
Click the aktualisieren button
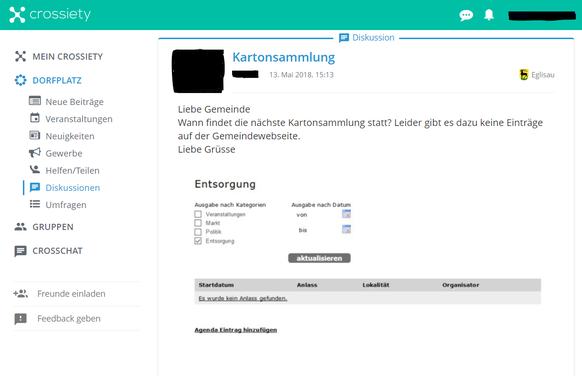pyautogui.click(x=319, y=258)
